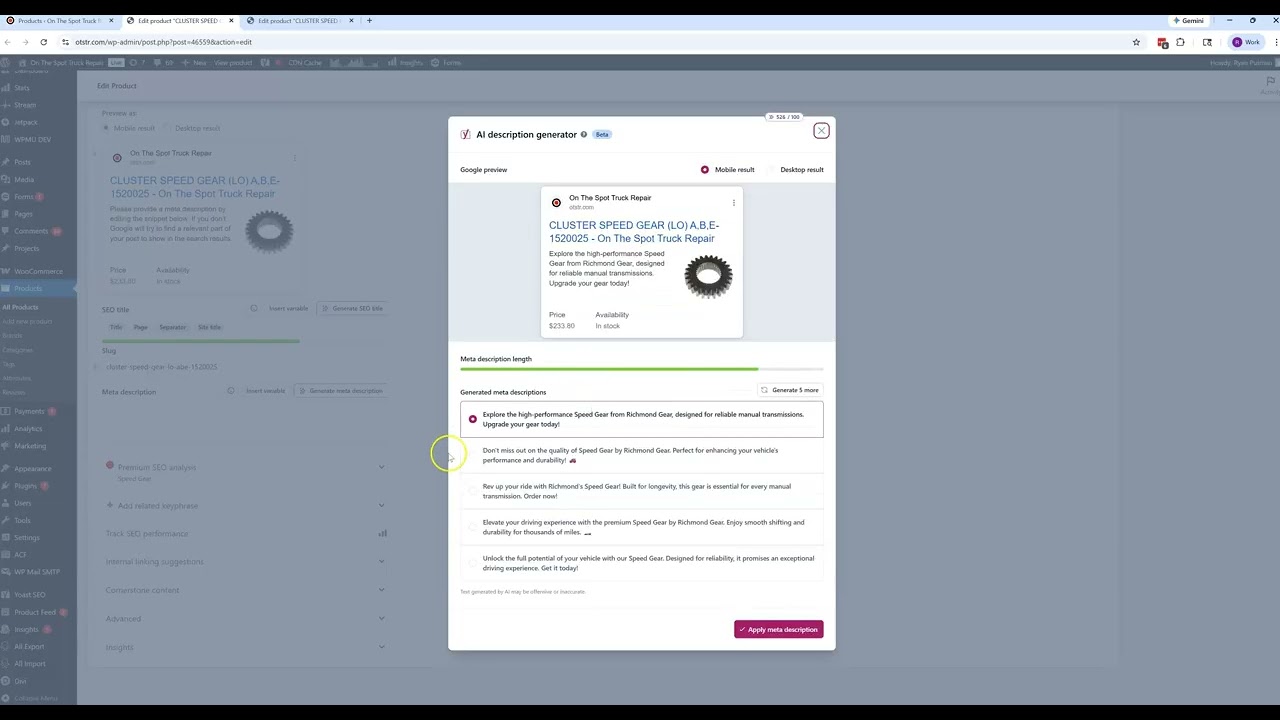Click the Gemini button in the browser
This screenshot has height=720, width=1280.
(1188, 20)
